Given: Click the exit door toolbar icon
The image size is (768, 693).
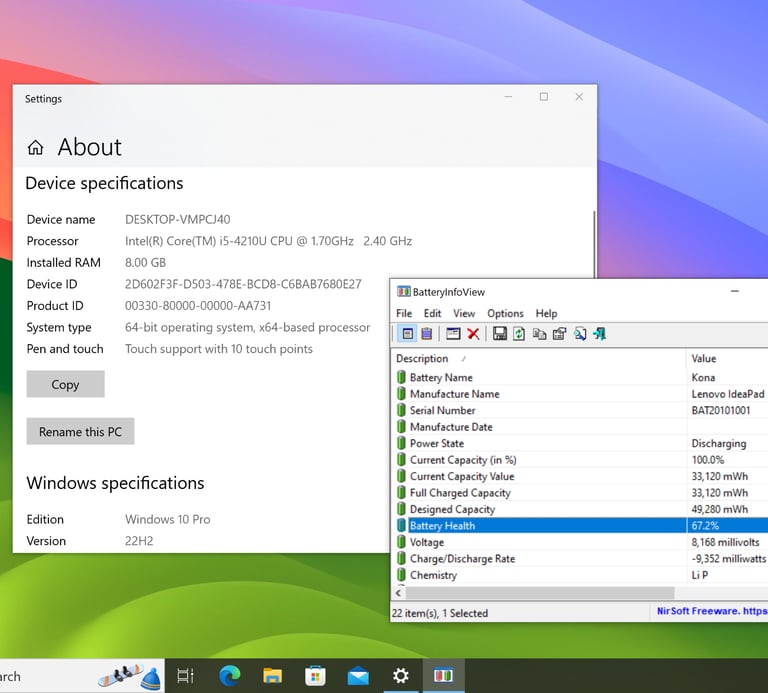Looking at the screenshot, I should pos(600,334).
